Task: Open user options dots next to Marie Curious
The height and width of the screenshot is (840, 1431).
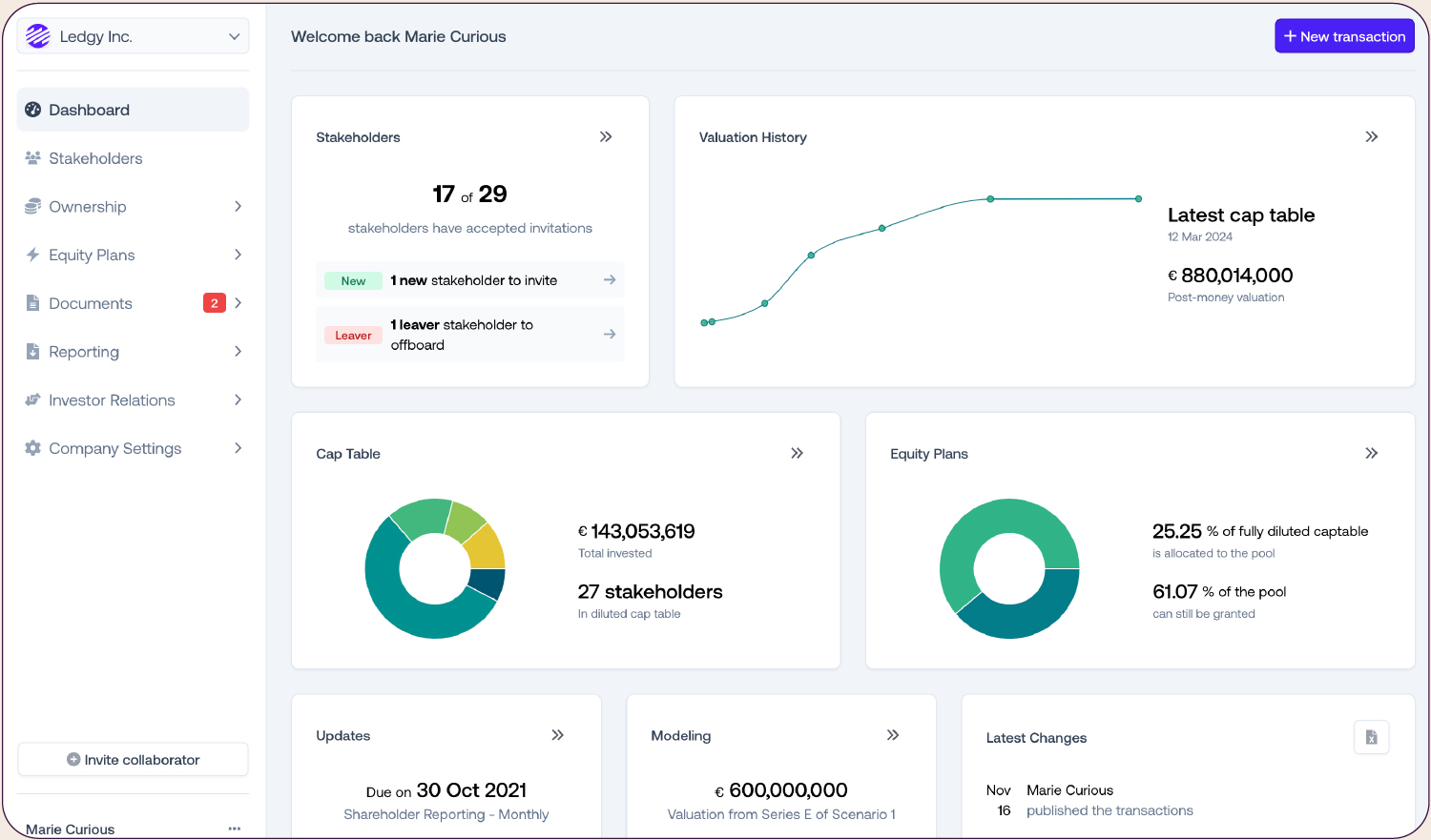Action: (235, 829)
